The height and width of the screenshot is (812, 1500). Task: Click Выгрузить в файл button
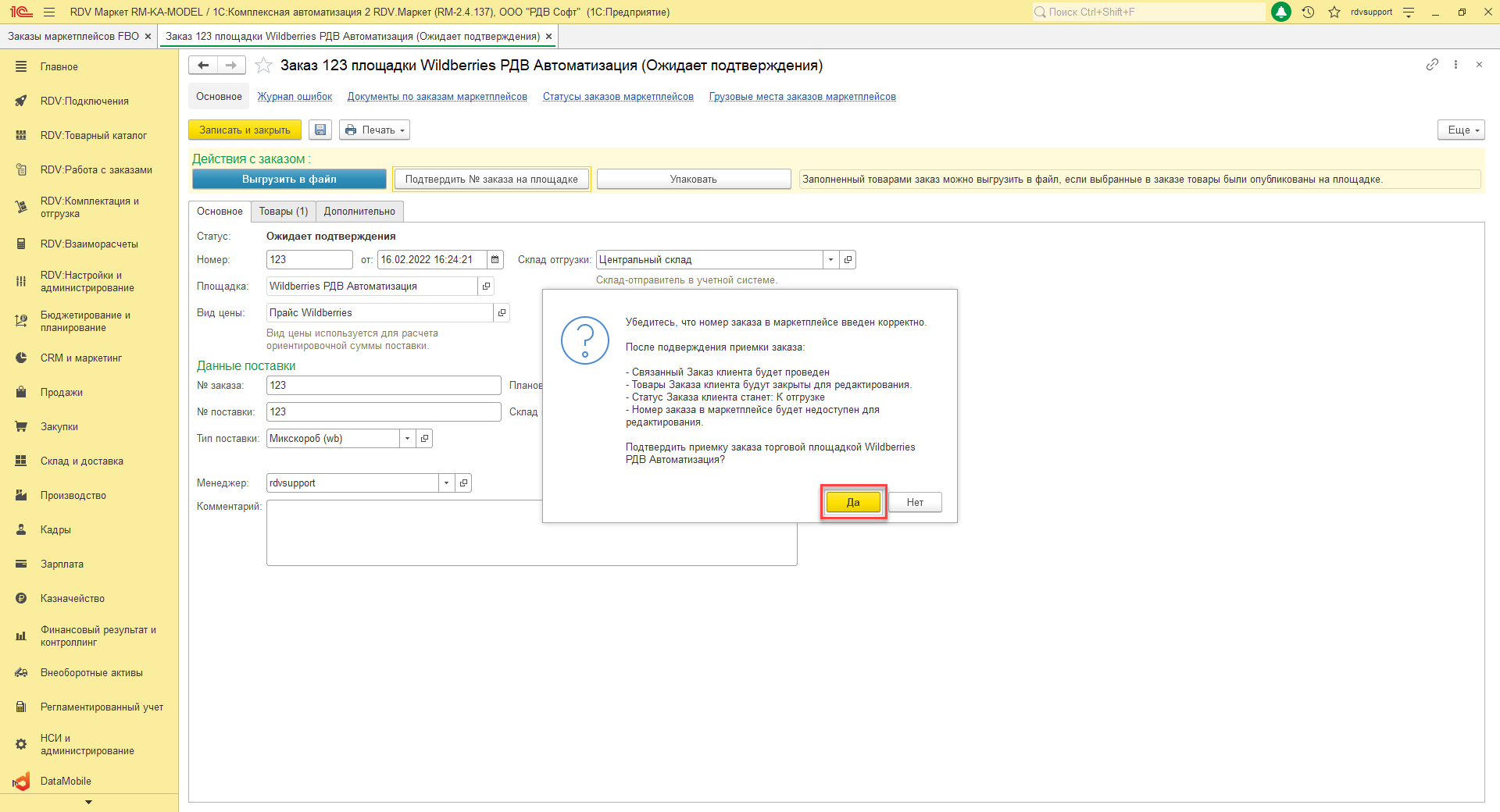[289, 180]
